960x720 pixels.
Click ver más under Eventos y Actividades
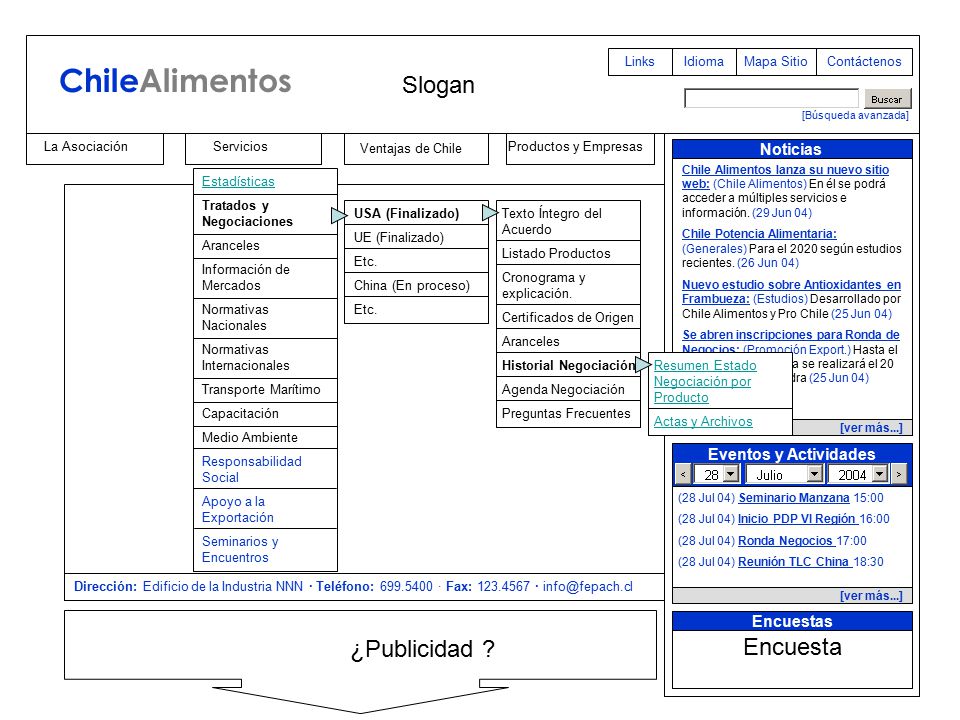[x=871, y=595]
